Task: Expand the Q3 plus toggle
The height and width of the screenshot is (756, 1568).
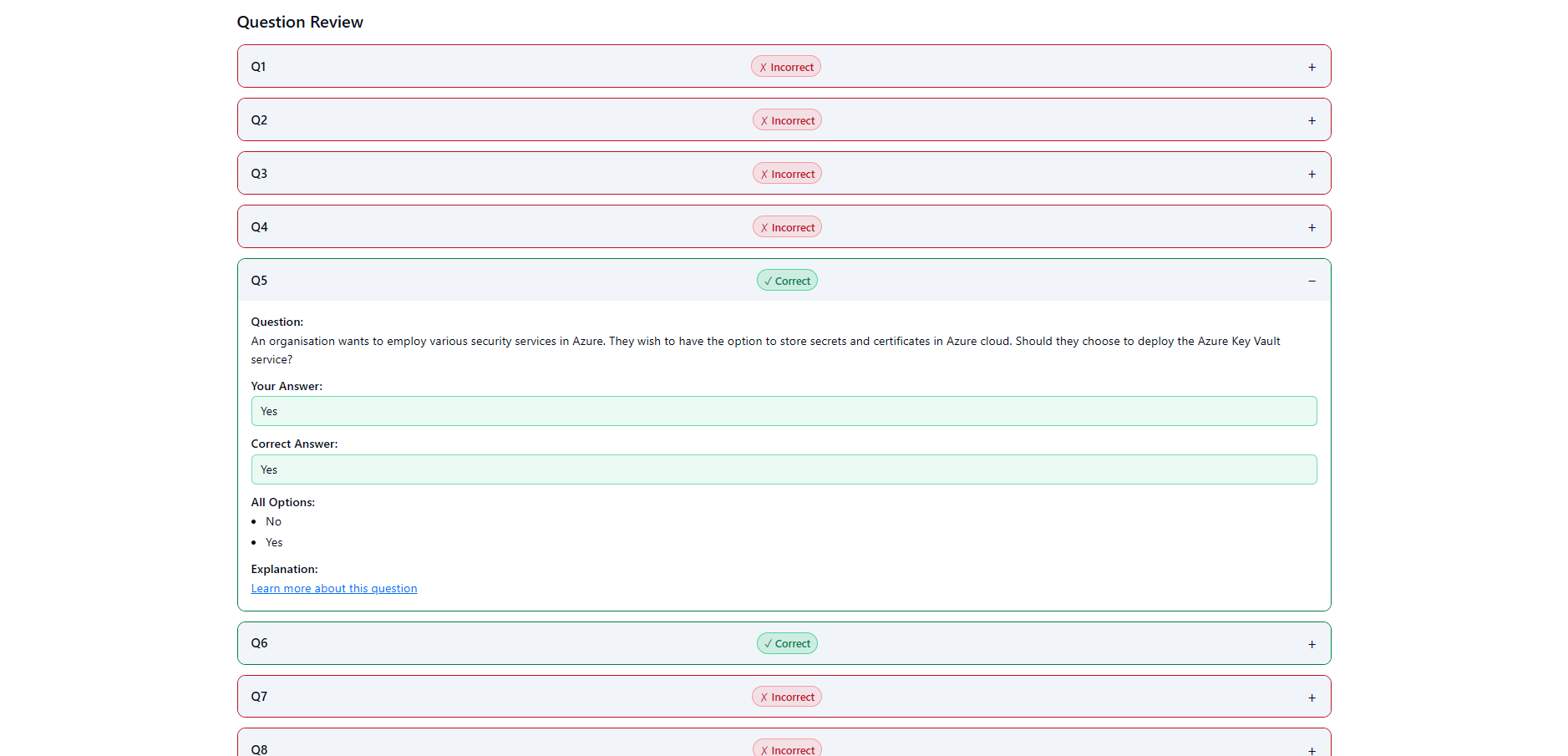Action: [1312, 174]
